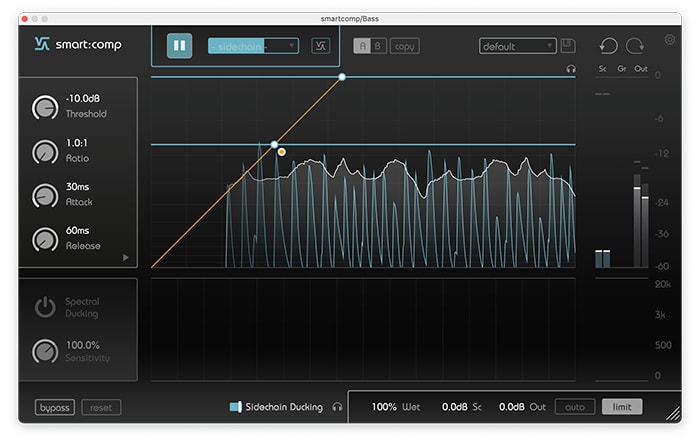Toggle the limit button
The height and width of the screenshot is (441, 700).
622,407
